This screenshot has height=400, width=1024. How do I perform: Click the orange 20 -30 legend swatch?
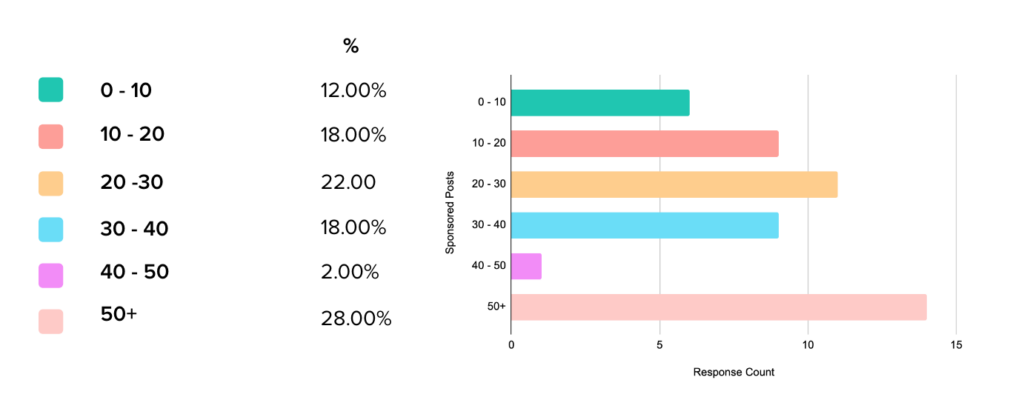click(x=51, y=182)
